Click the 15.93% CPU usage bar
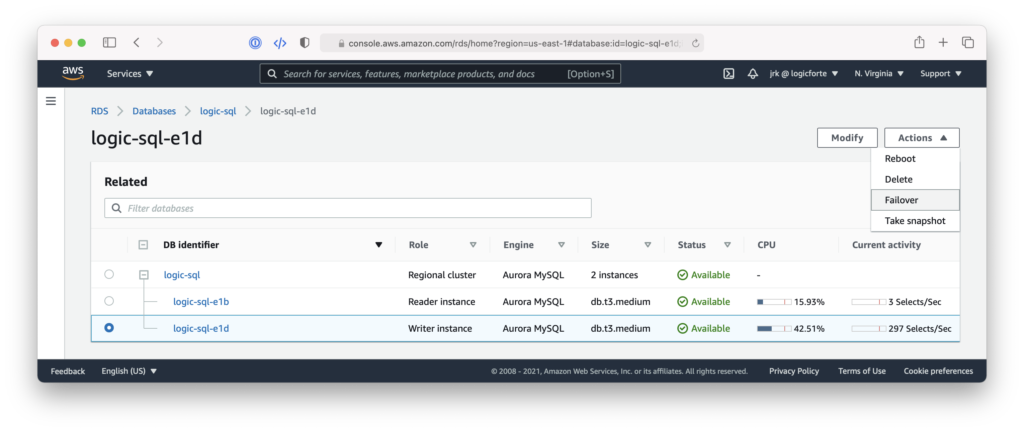Image resolution: width=1024 pixels, height=432 pixels. [775, 302]
